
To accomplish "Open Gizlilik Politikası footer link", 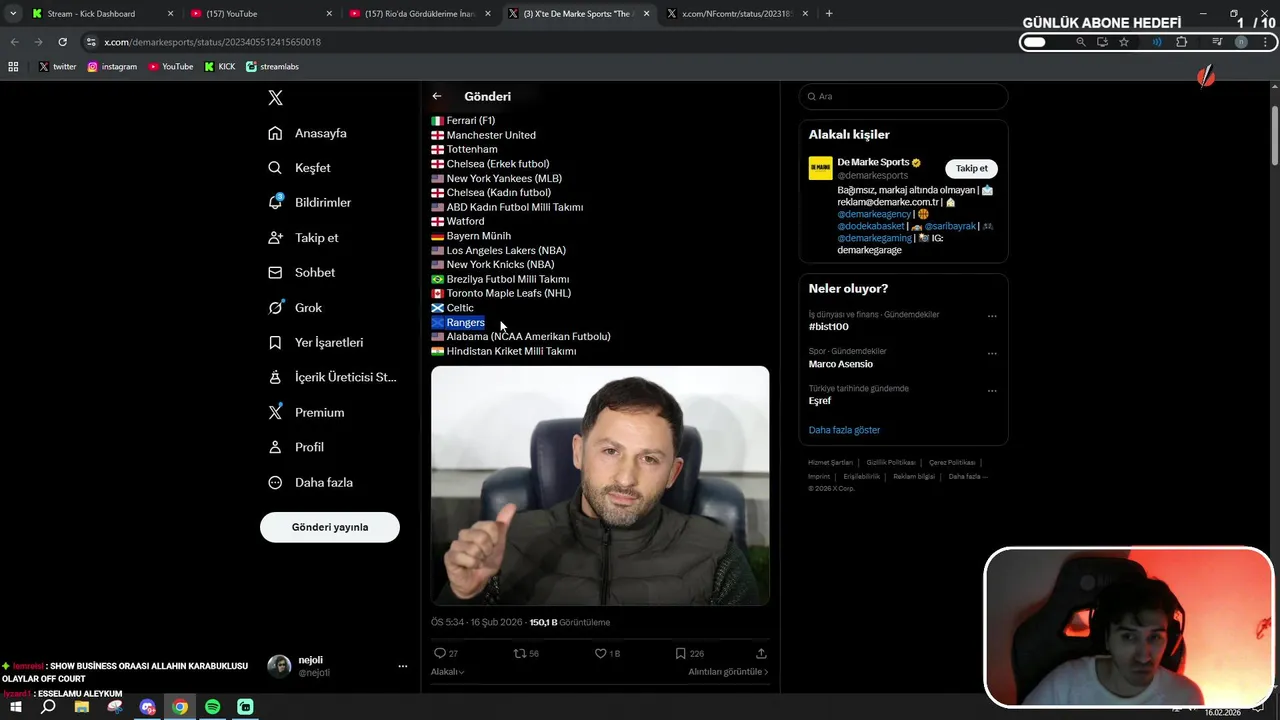I will point(891,463).
